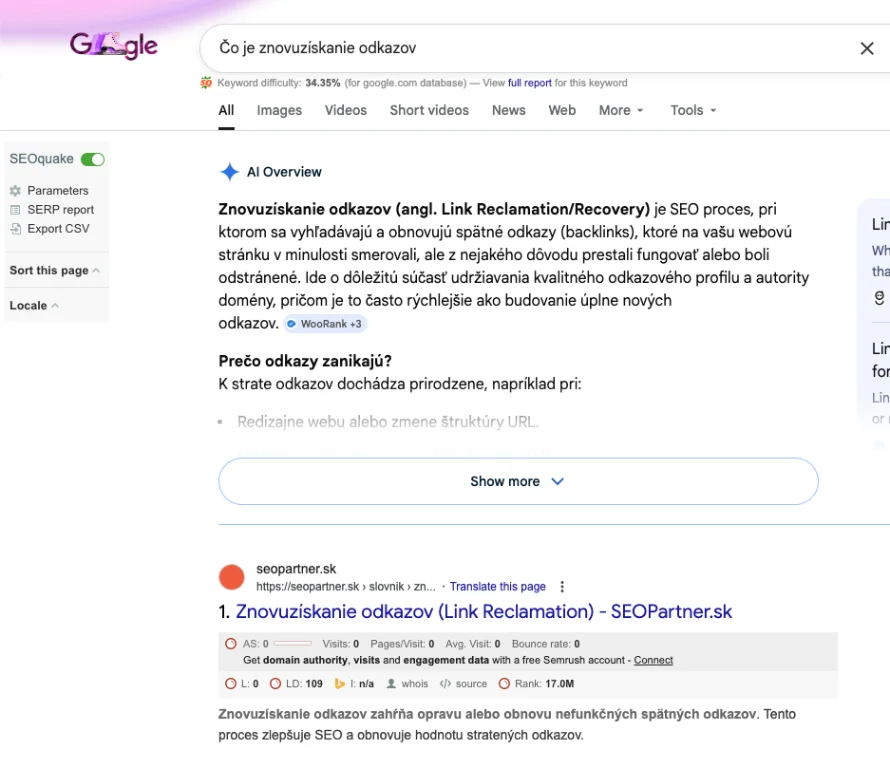The image size is (890, 768).
Task: Click the Authority Score bar
Action: [292, 645]
